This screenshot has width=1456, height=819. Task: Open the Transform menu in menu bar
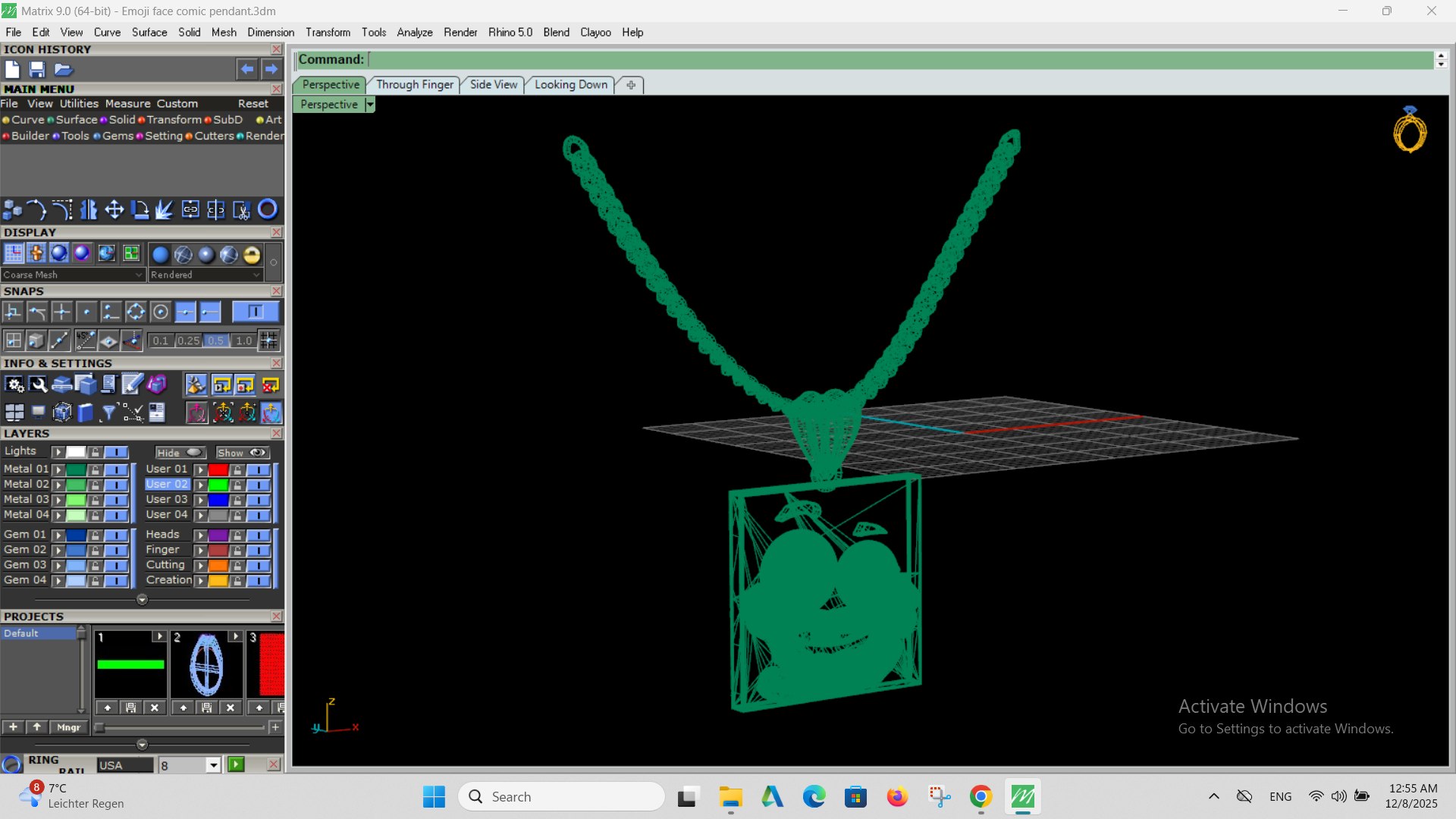[328, 32]
